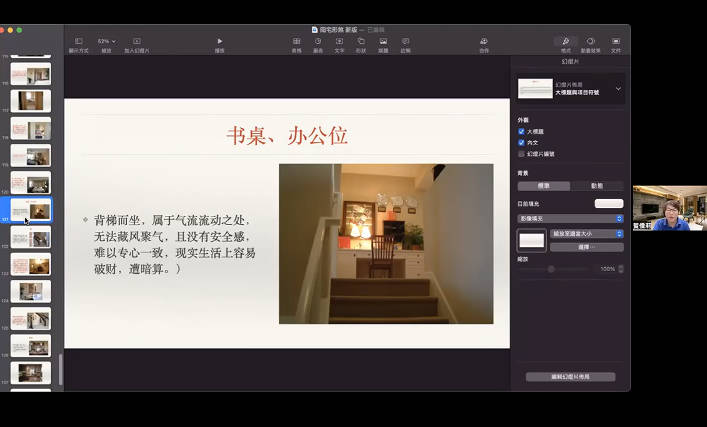This screenshot has width=707, height=427.
Task: Select the 標準 (Standard) background tab
Action: click(x=544, y=186)
